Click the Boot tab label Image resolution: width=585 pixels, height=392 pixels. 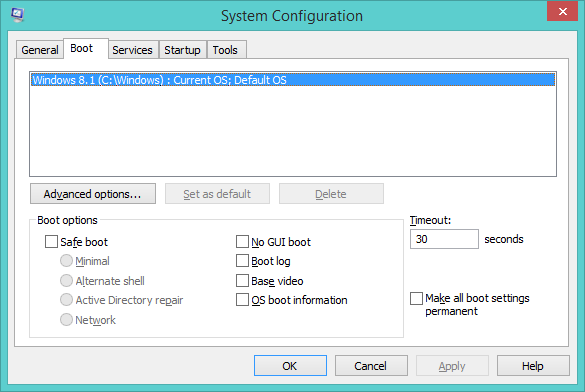(82, 48)
